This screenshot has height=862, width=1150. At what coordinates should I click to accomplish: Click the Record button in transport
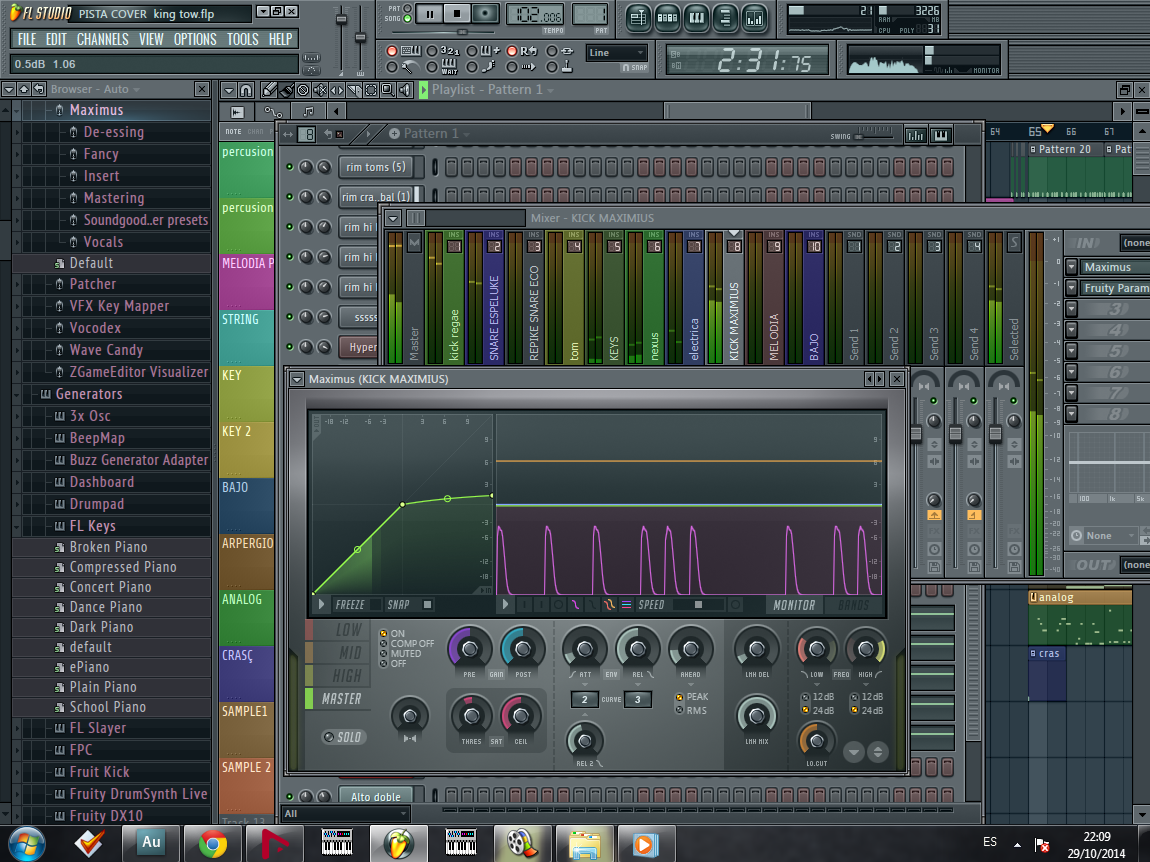485,13
